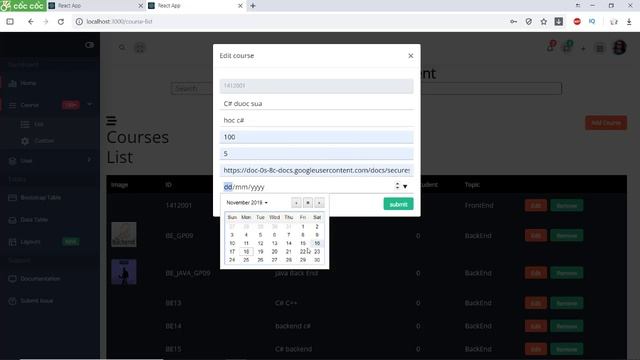Click the field containing 5
The width and height of the screenshot is (640, 360).
click(x=316, y=153)
